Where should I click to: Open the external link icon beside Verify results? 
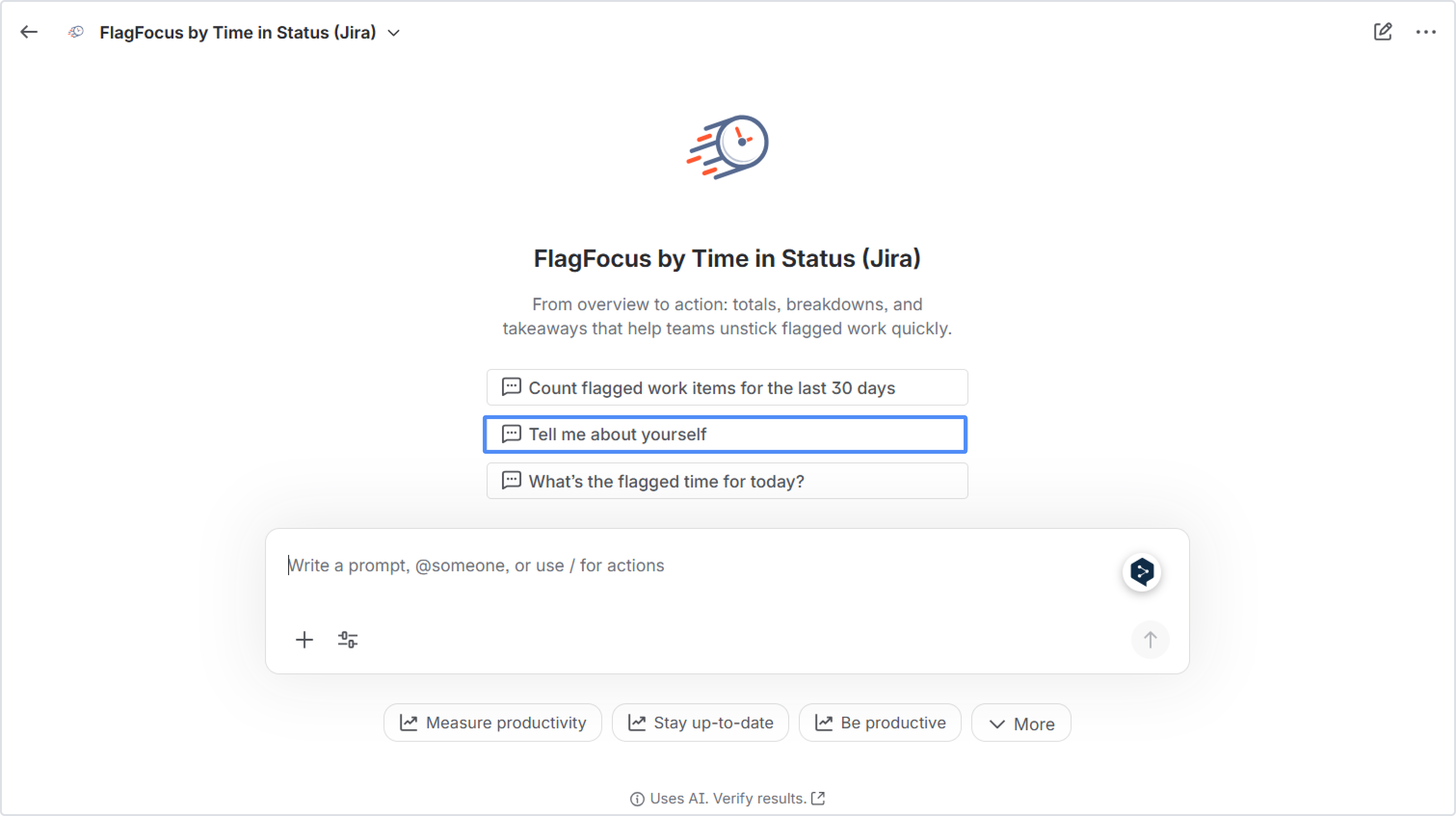tap(819, 798)
